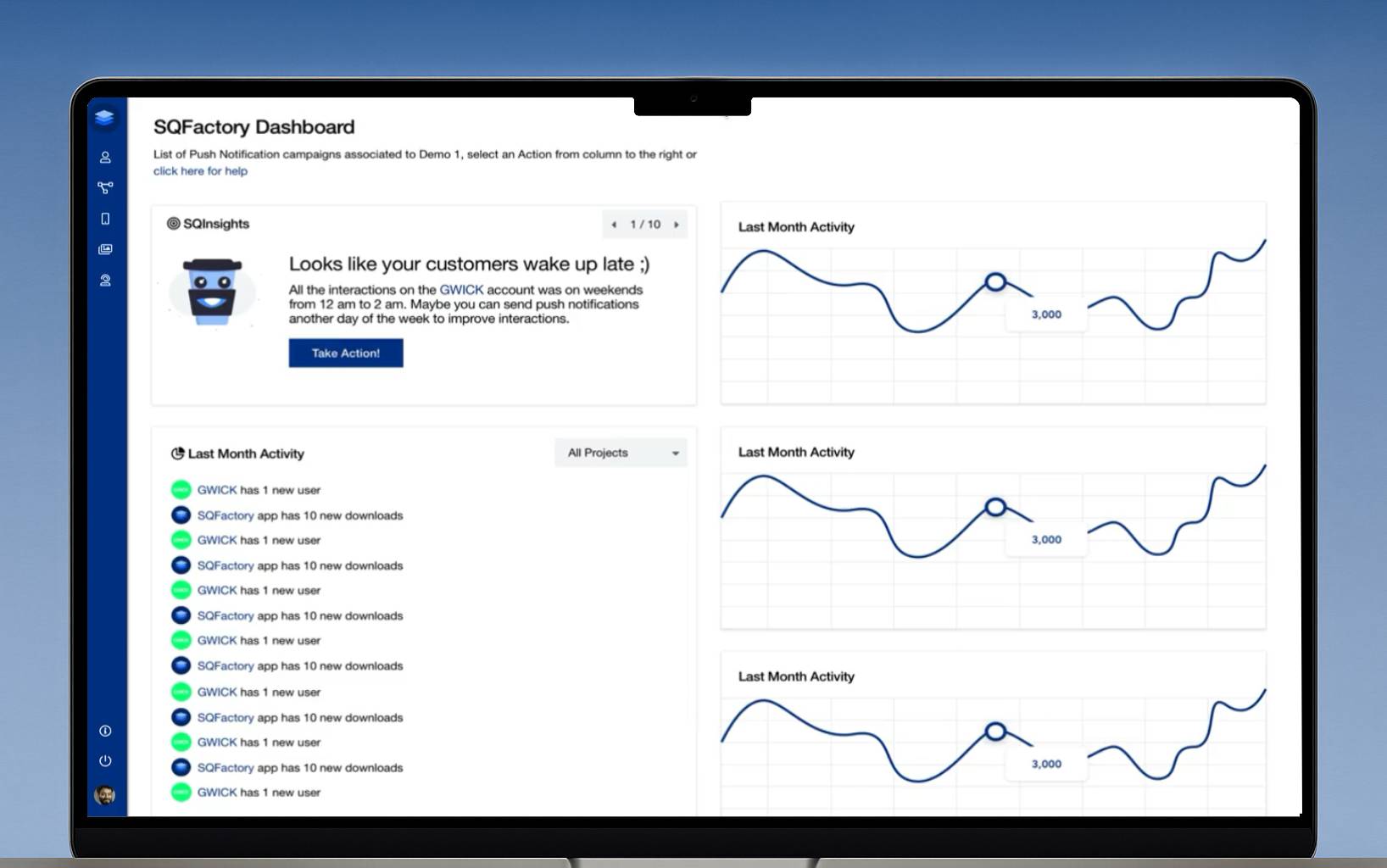Image resolution: width=1387 pixels, height=868 pixels.
Task: Open the workflow nodes icon in sidebar
Action: coord(105,187)
